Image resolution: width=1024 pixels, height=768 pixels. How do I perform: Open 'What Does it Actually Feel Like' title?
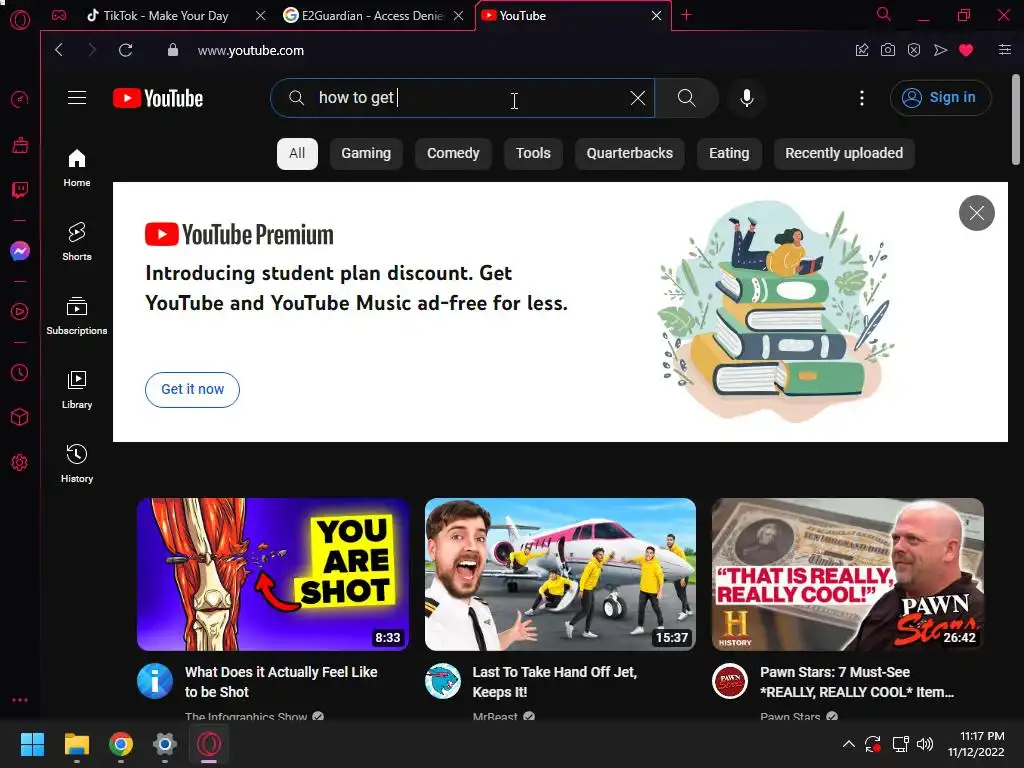pyautogui.click(x=281, y=682)
